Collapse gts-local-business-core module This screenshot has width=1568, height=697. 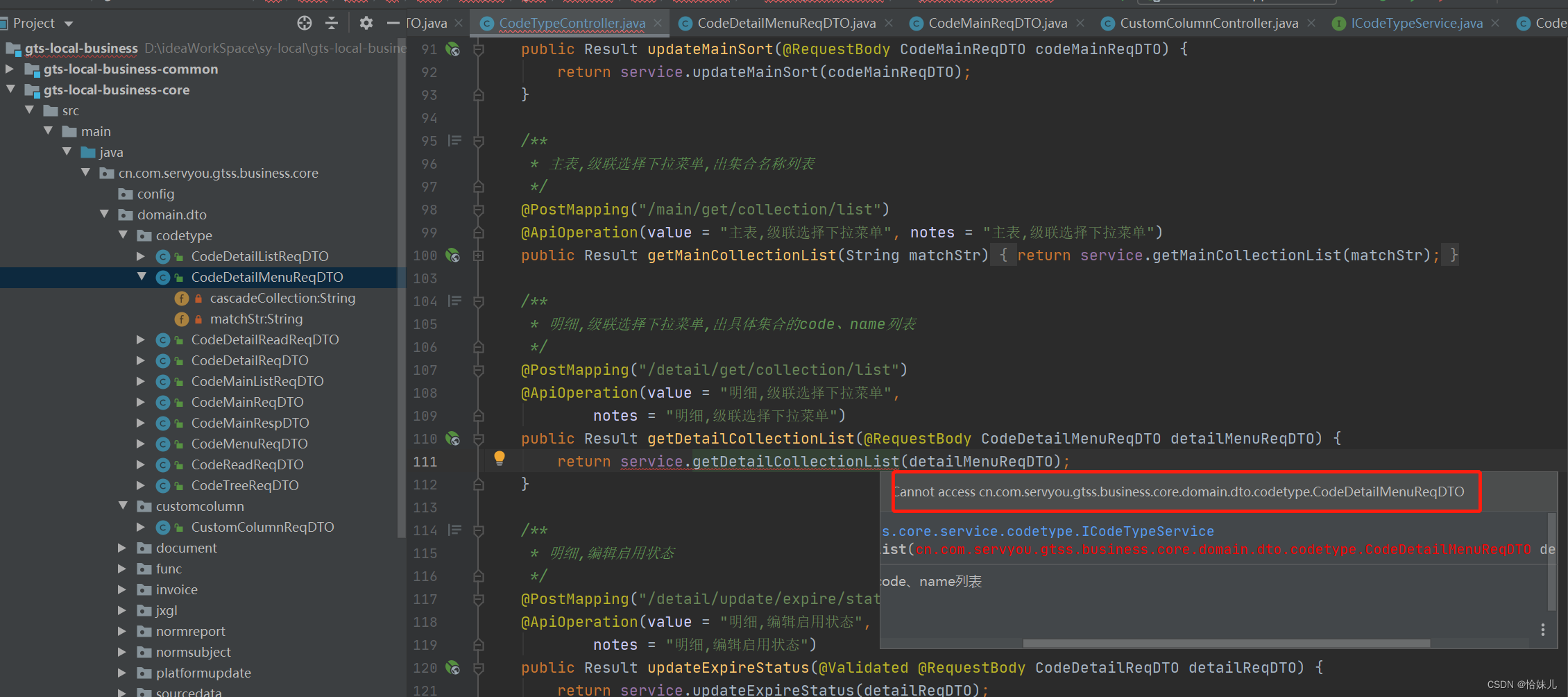(10, 90)
